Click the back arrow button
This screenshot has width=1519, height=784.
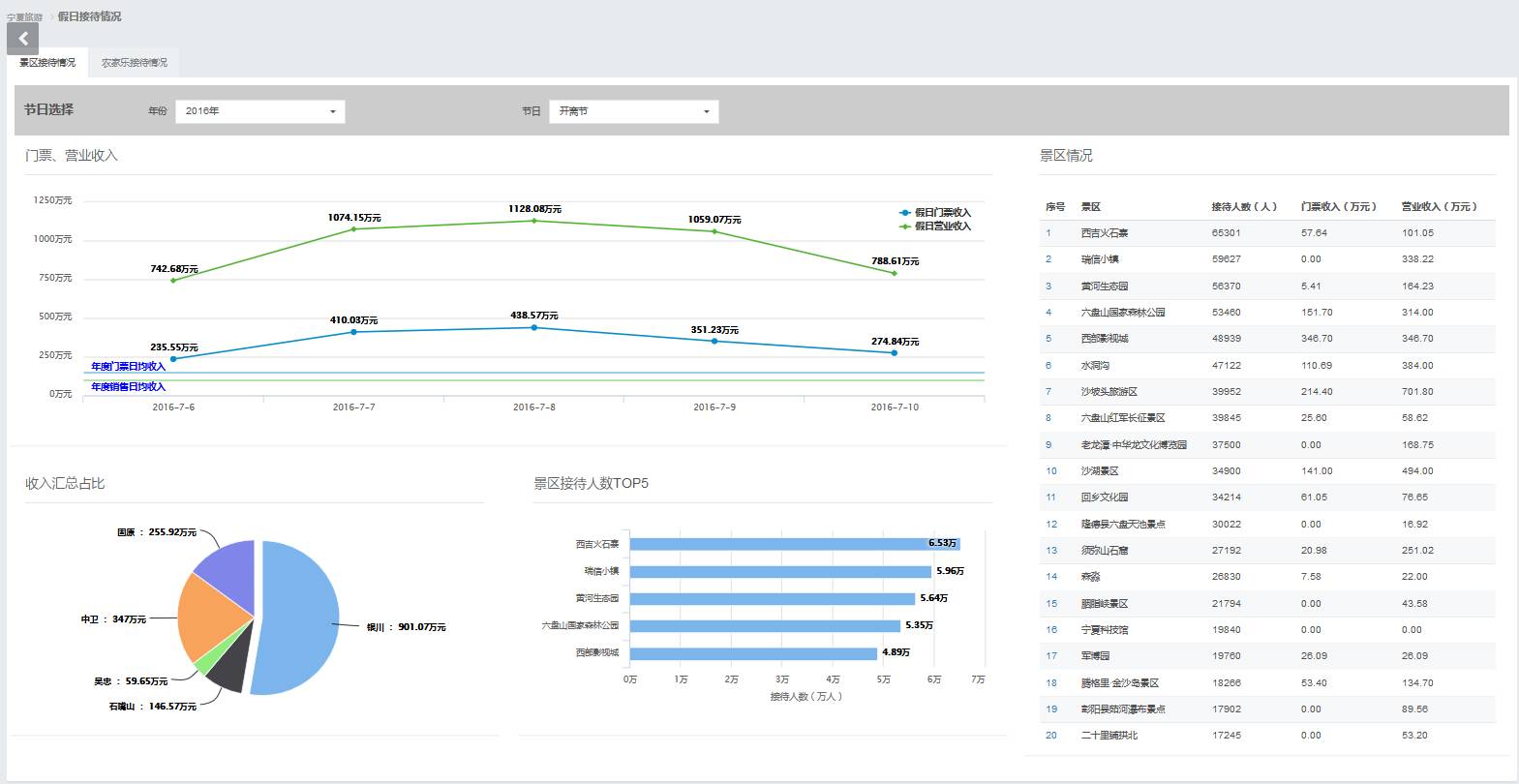pyautogui.click(x=22, y=39)
